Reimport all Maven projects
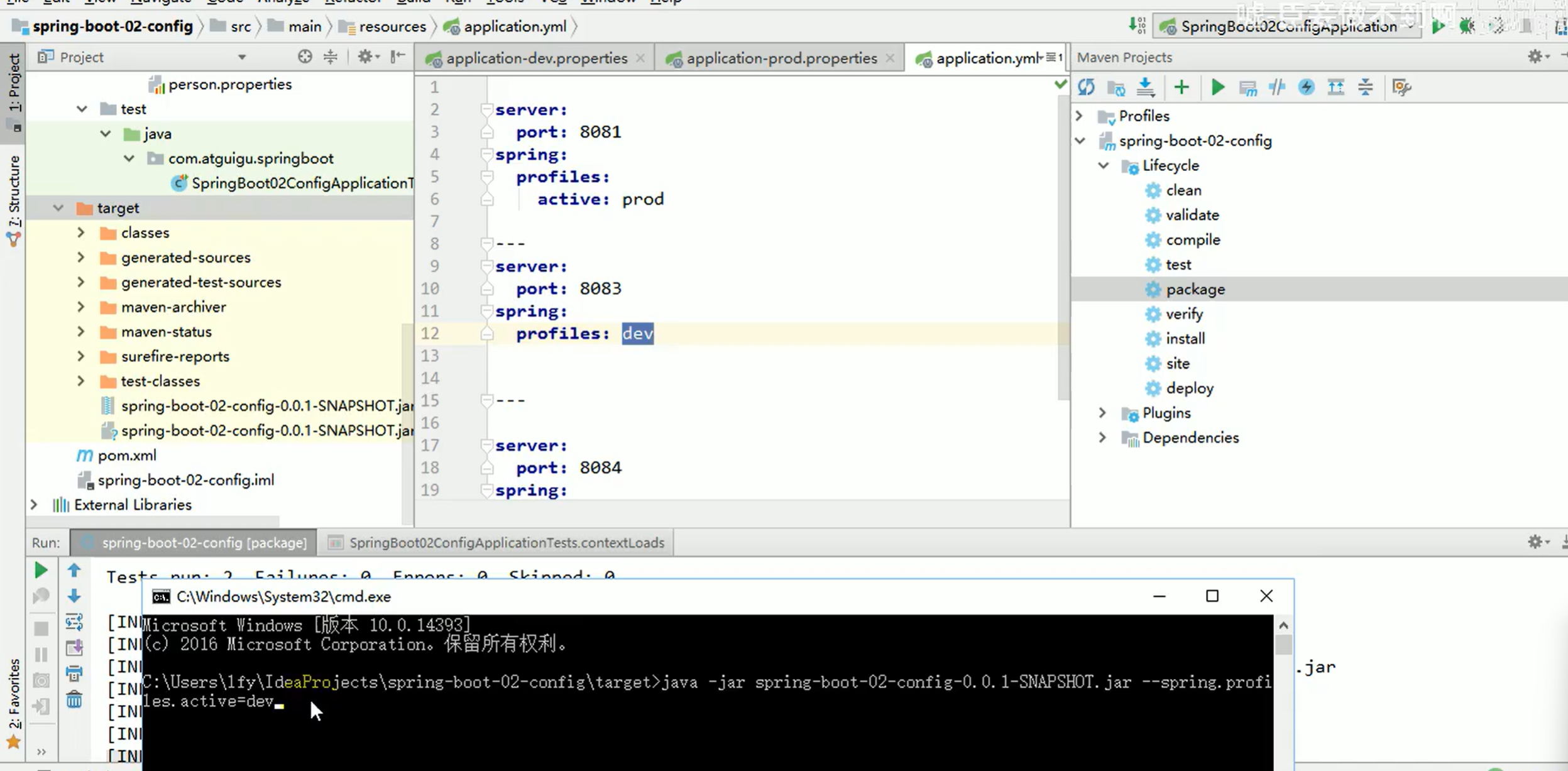Screen dimensions: 1568x771 (x=1087, y=87)
